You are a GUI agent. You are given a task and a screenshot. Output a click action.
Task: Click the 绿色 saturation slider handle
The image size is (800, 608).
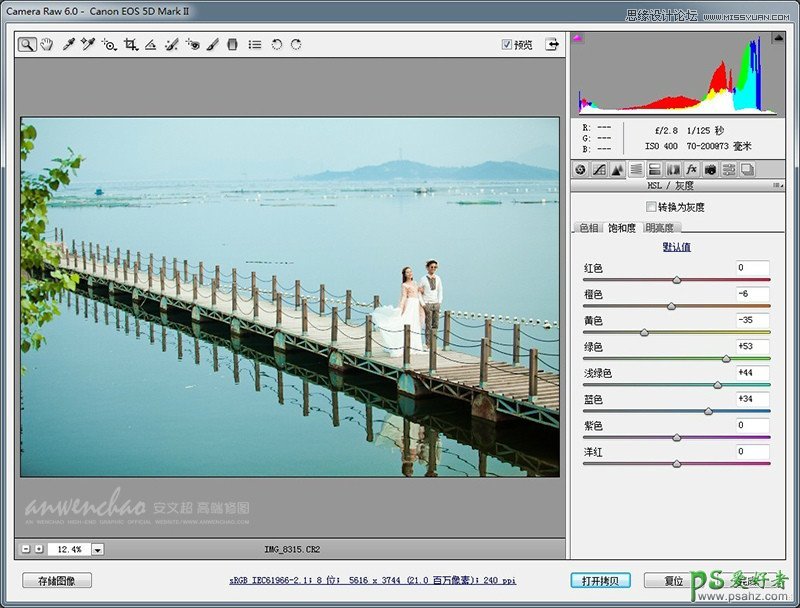726,358
